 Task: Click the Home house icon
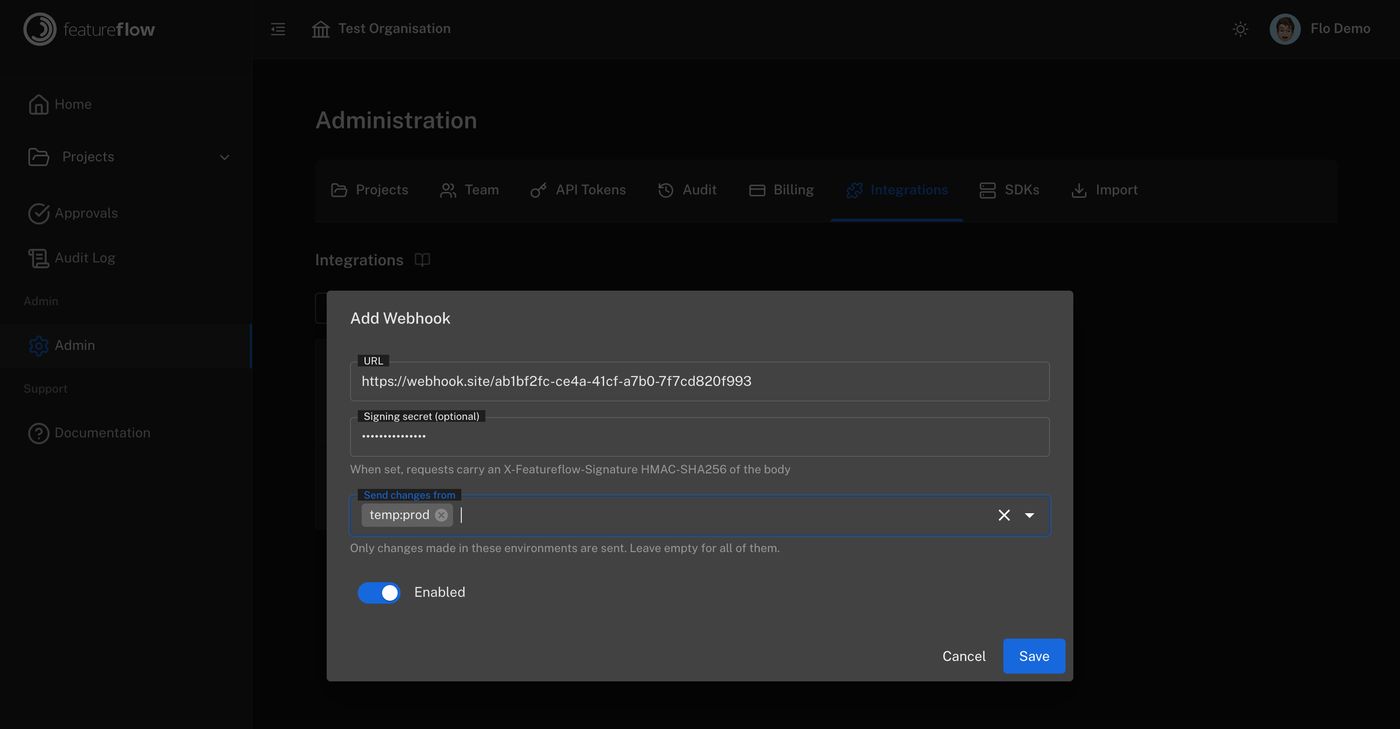click(x=39, y=104)
